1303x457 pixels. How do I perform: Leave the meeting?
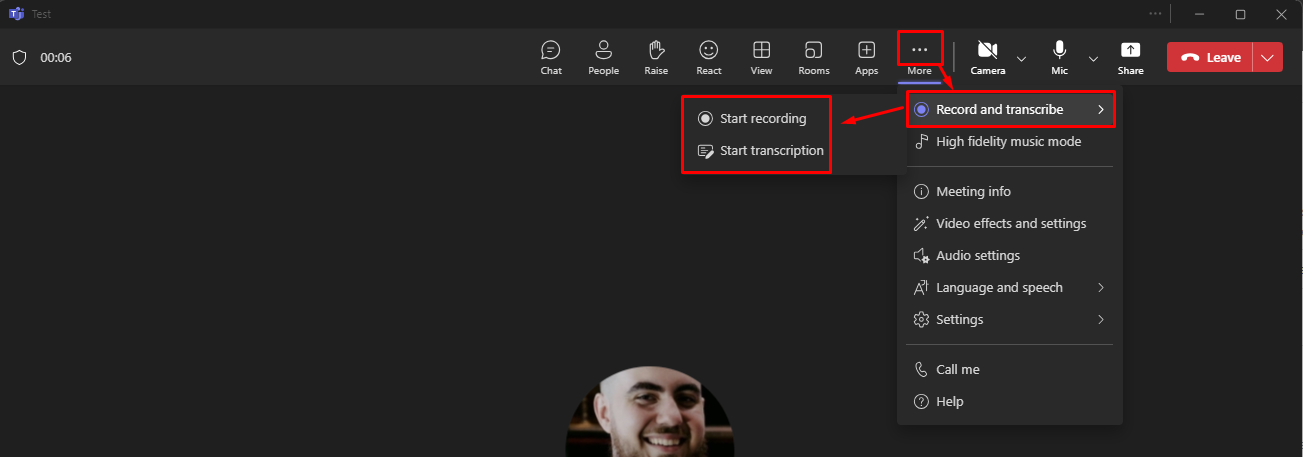(1210, 57)
